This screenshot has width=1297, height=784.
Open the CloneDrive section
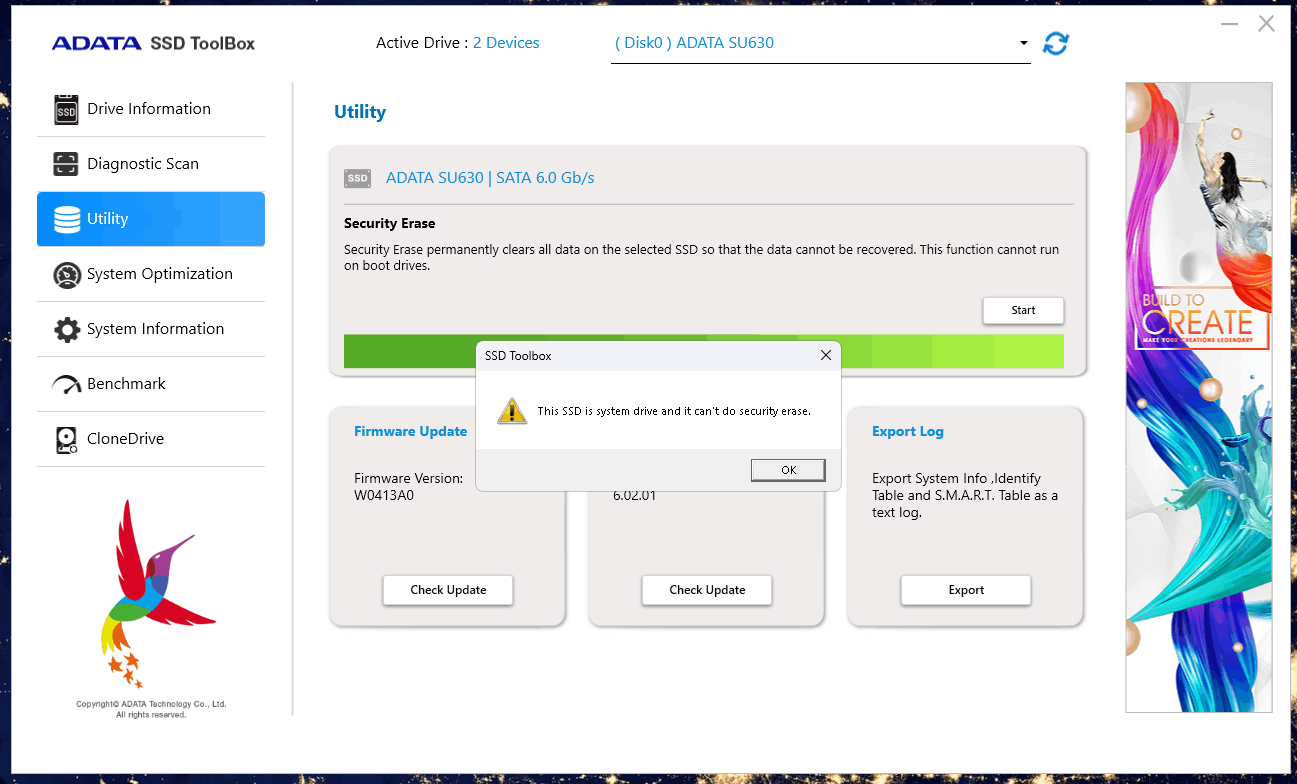tap(151, 439)
